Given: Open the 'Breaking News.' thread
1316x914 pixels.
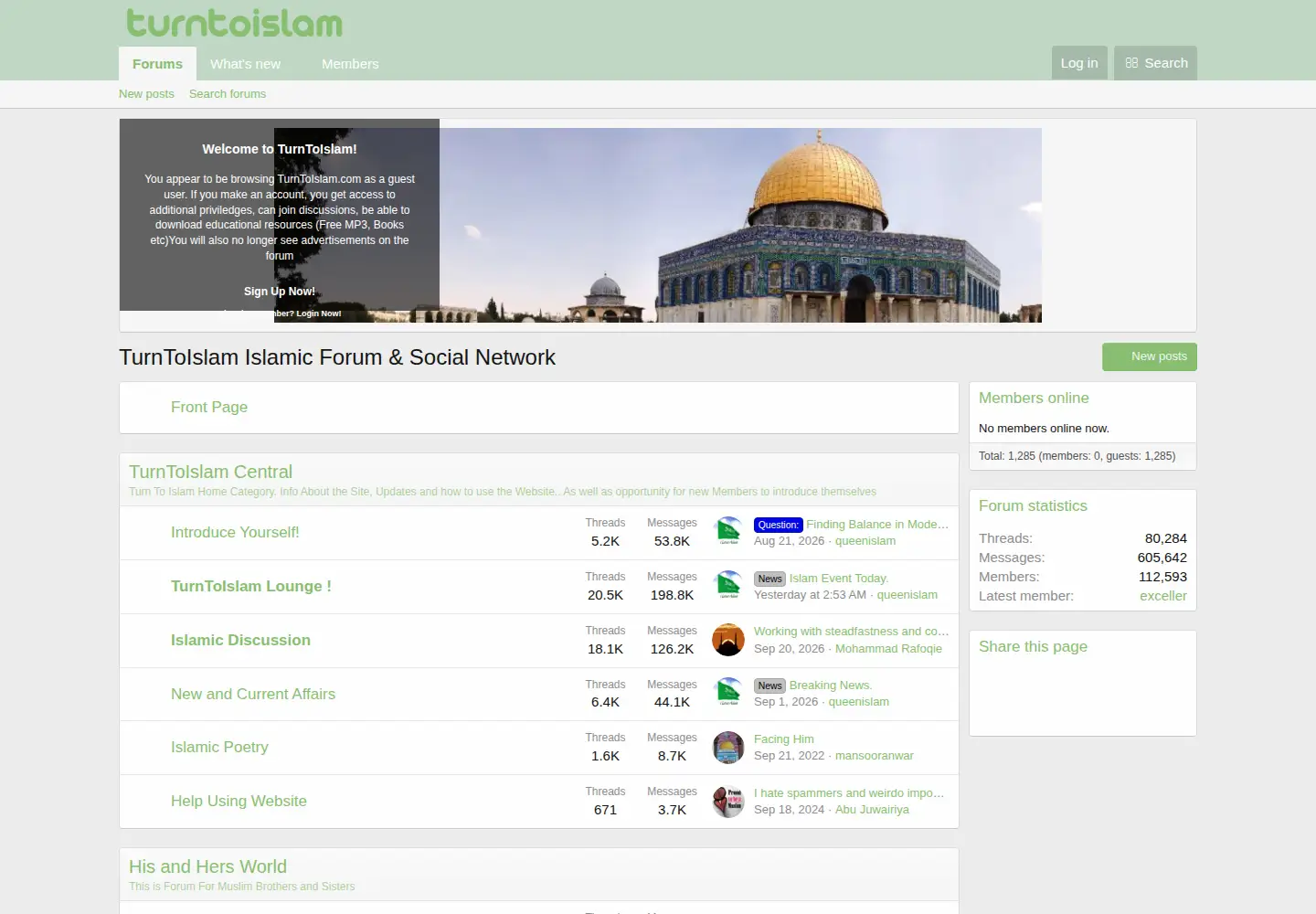Looking at the screenshot, I should tap(831, 685).
